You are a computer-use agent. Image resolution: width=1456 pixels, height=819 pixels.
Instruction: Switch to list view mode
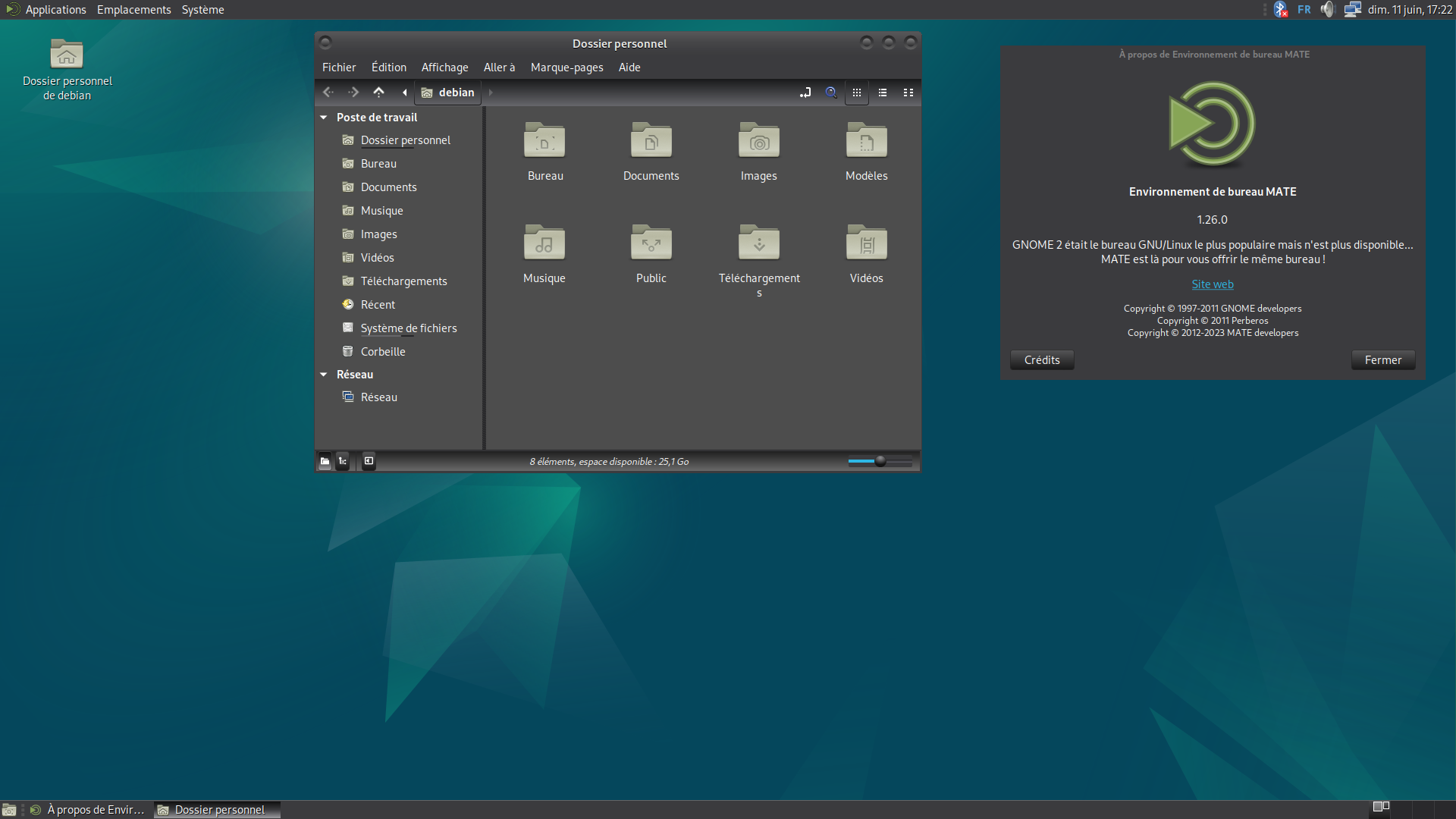[883, 93]
